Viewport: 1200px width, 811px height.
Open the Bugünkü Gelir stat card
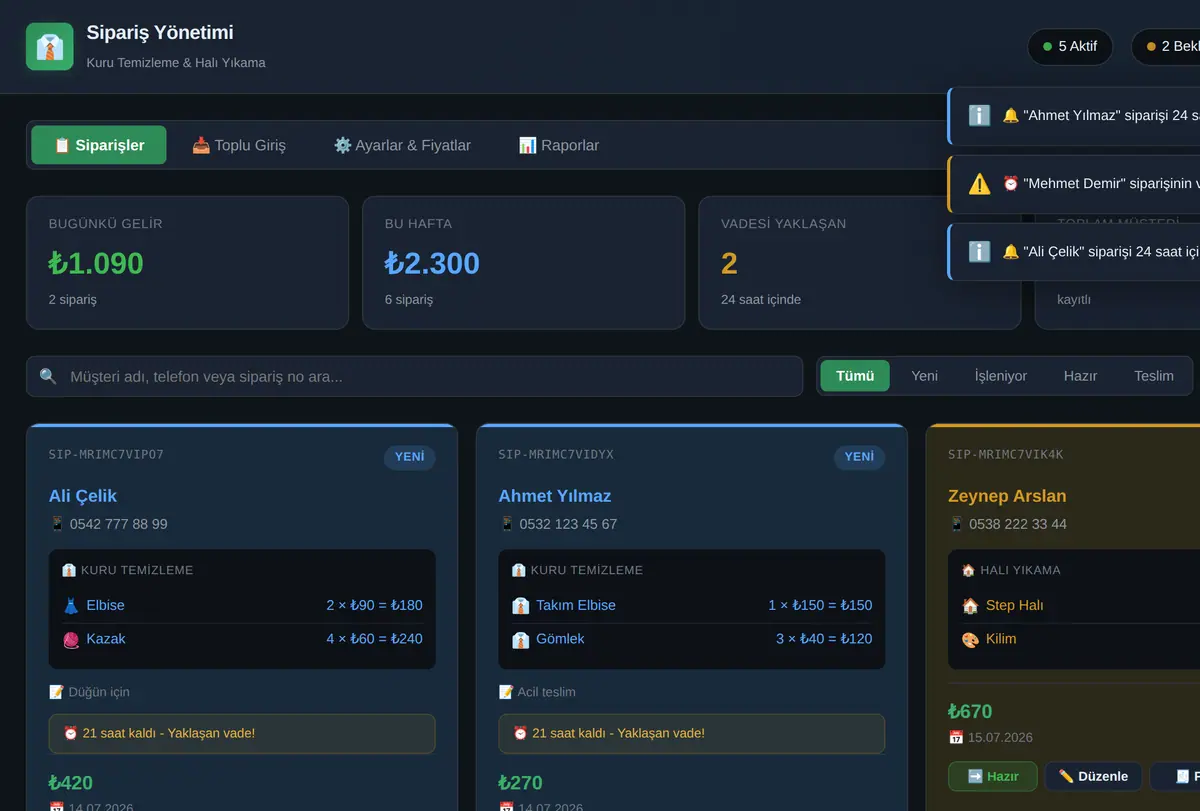(x=187, y=263)
